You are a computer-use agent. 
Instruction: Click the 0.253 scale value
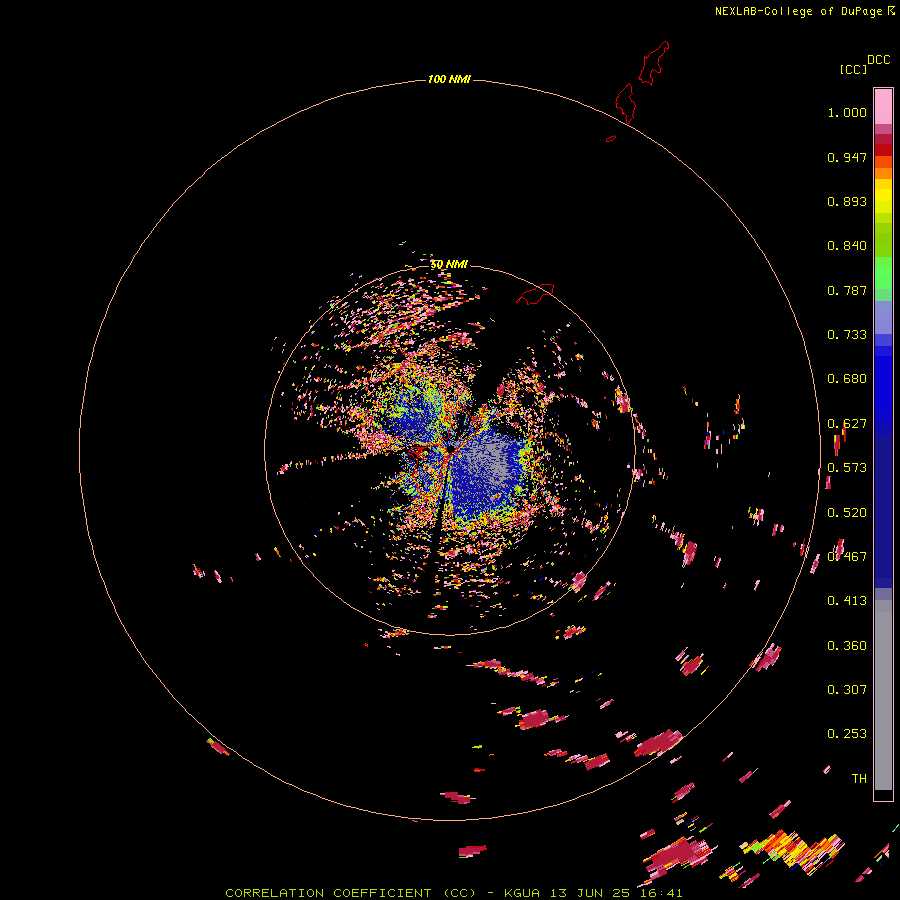pos(847,734)
